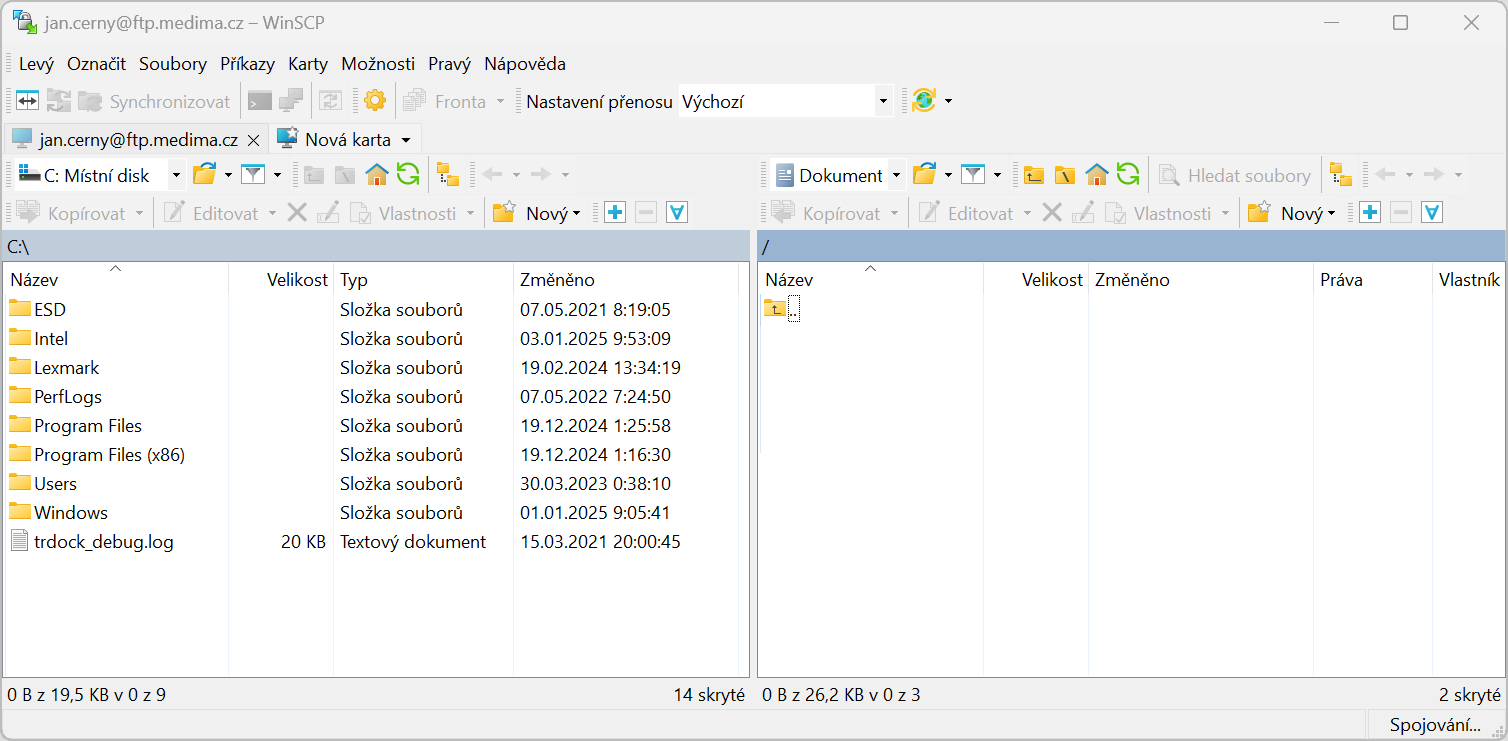Sort right panel by Práva column

coord(1371,280)
